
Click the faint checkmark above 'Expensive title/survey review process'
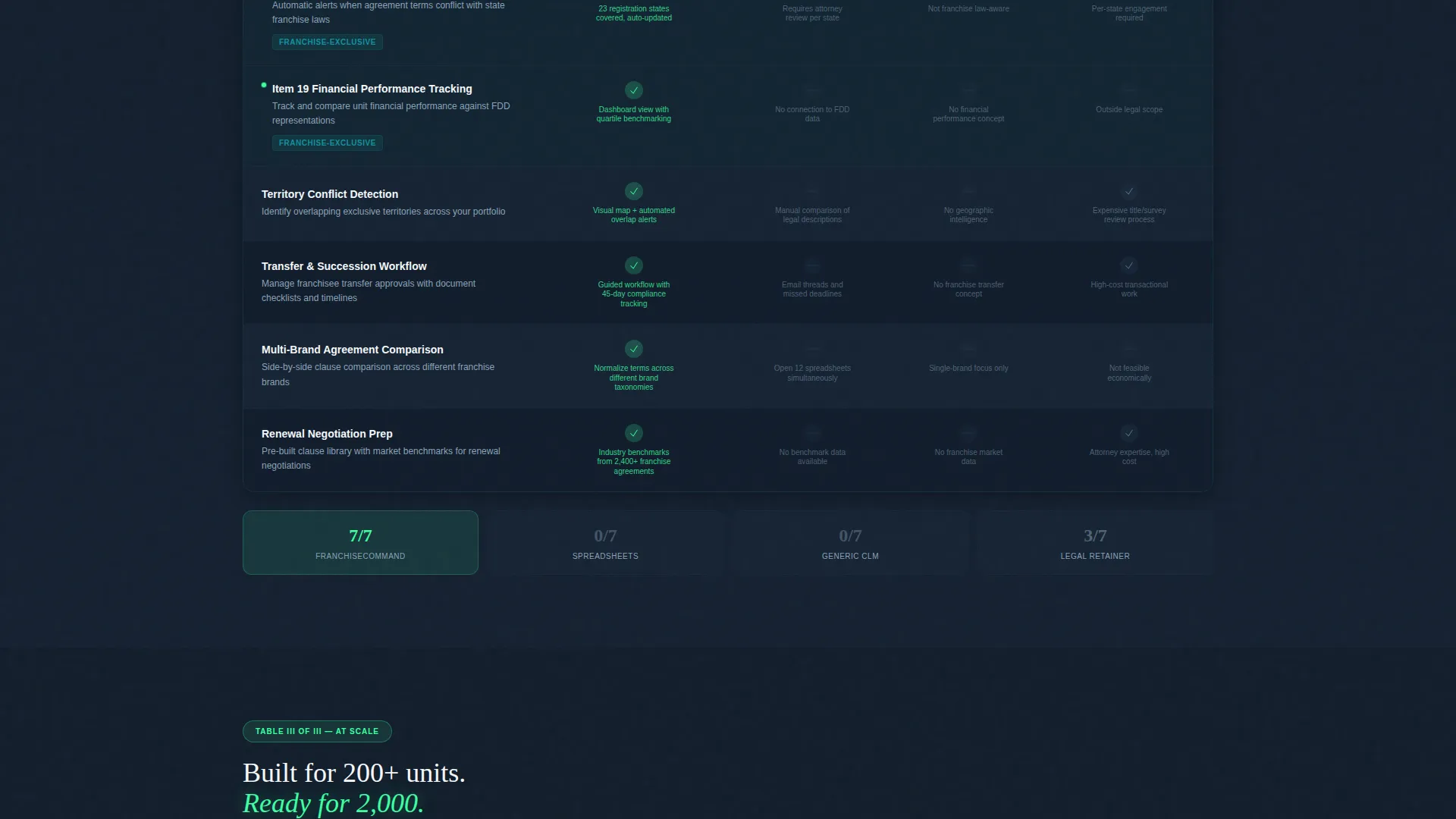click(1129, 191)
